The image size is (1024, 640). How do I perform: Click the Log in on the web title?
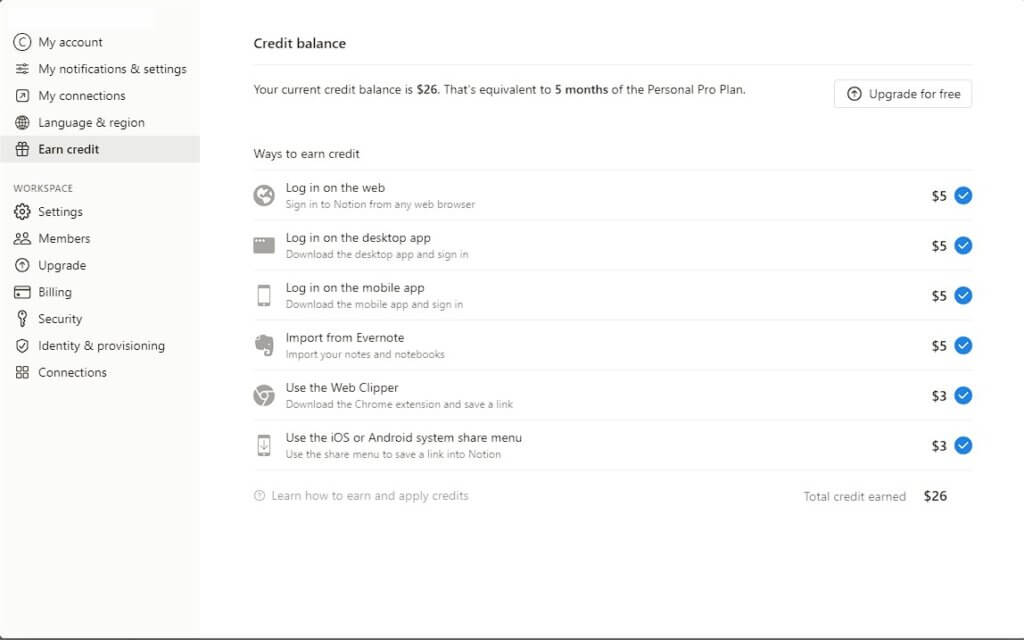(x=335, y=187)
